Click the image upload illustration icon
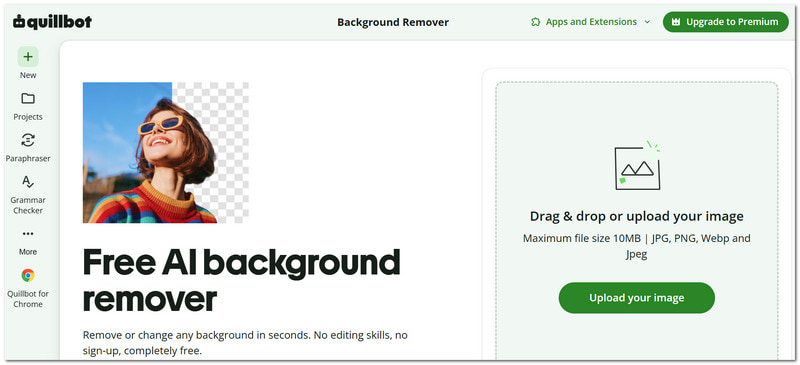Image resolution: width=800 pixels, height=365 pixels. tap(637, 166)
